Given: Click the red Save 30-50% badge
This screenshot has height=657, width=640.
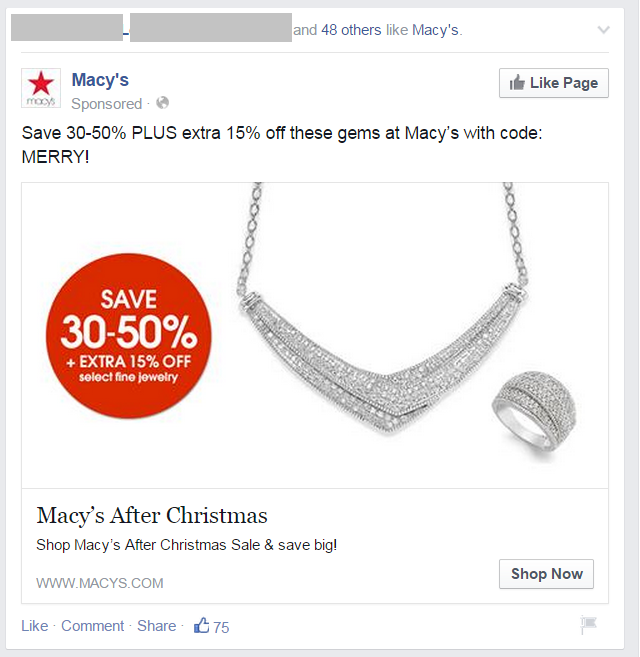Looking at the screenshot, I should [x=128, y=335].
